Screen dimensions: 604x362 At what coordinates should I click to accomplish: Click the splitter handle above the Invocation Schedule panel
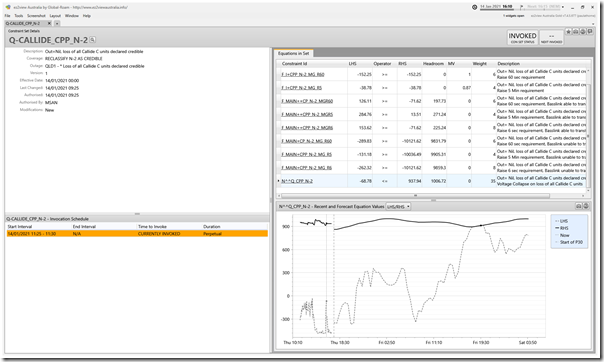137,214
